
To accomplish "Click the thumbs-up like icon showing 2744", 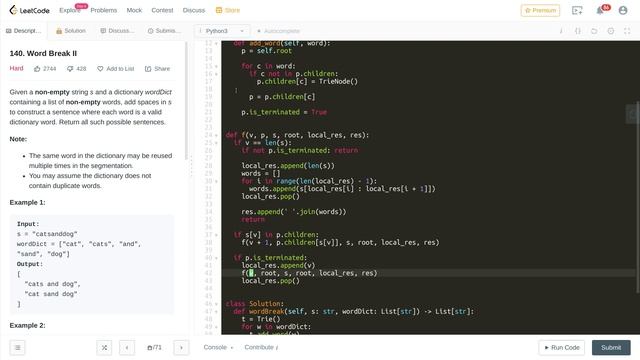I will 37,69.
